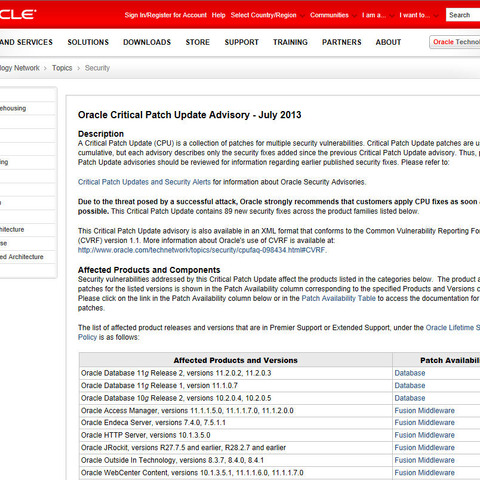Follow the Patch Availability Table link
Image resolution: width=480 pixels, height=480 pixels.
tap(338, 298)
